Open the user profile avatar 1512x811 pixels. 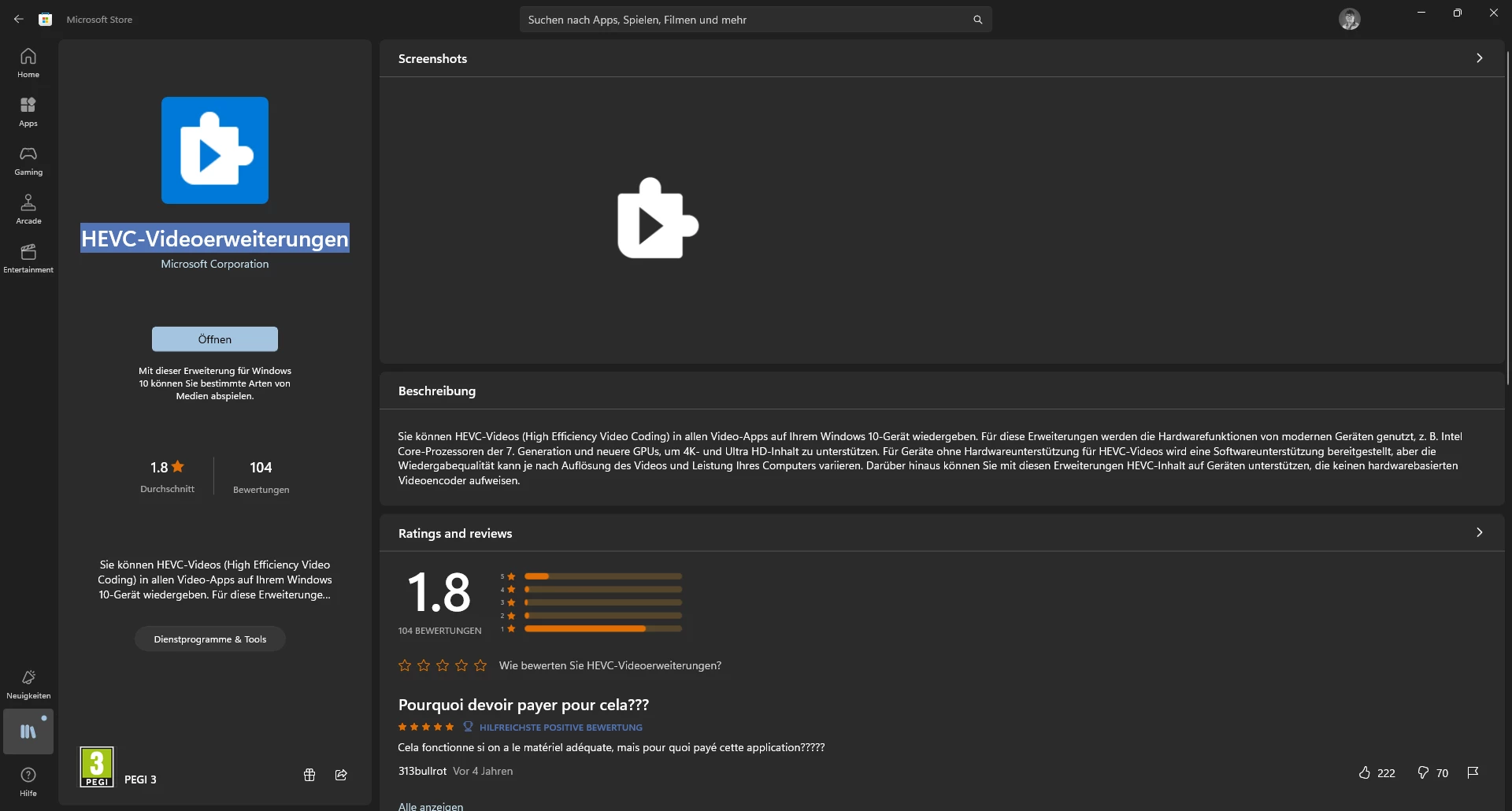point(1350,19)
